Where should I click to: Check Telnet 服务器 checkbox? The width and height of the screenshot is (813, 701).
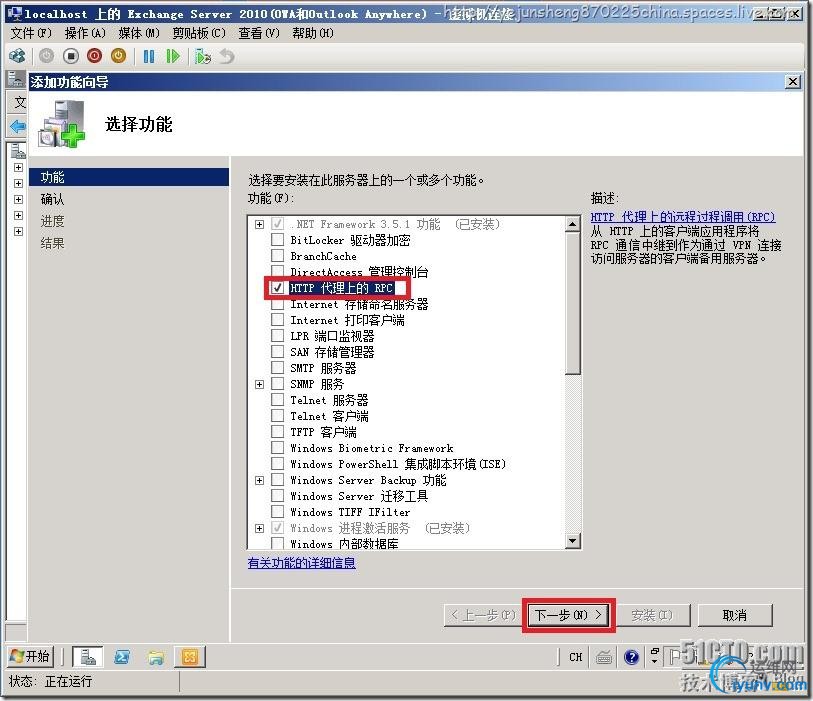[278, 400]
